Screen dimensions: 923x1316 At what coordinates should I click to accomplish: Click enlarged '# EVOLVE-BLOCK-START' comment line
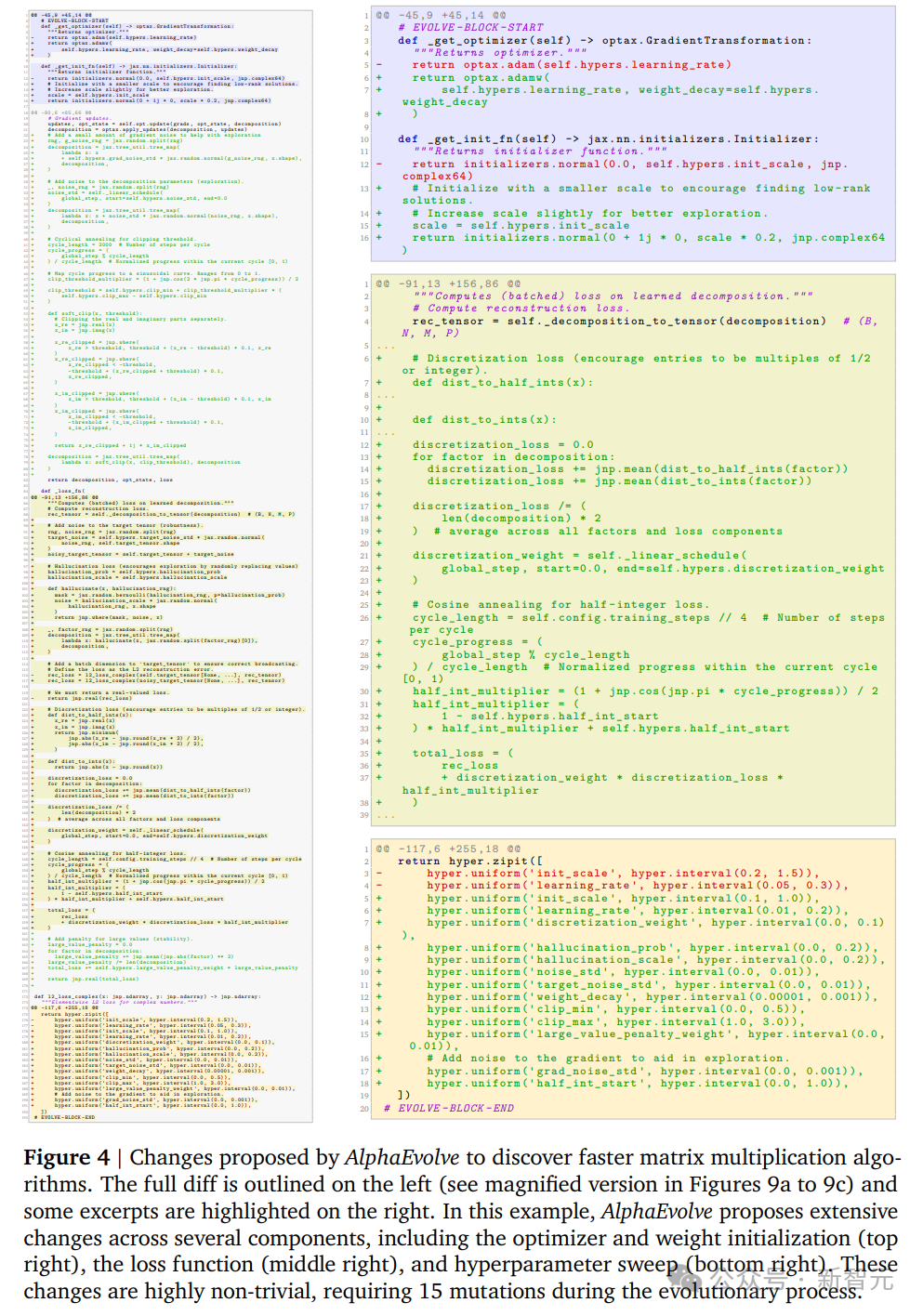[470, 28]
